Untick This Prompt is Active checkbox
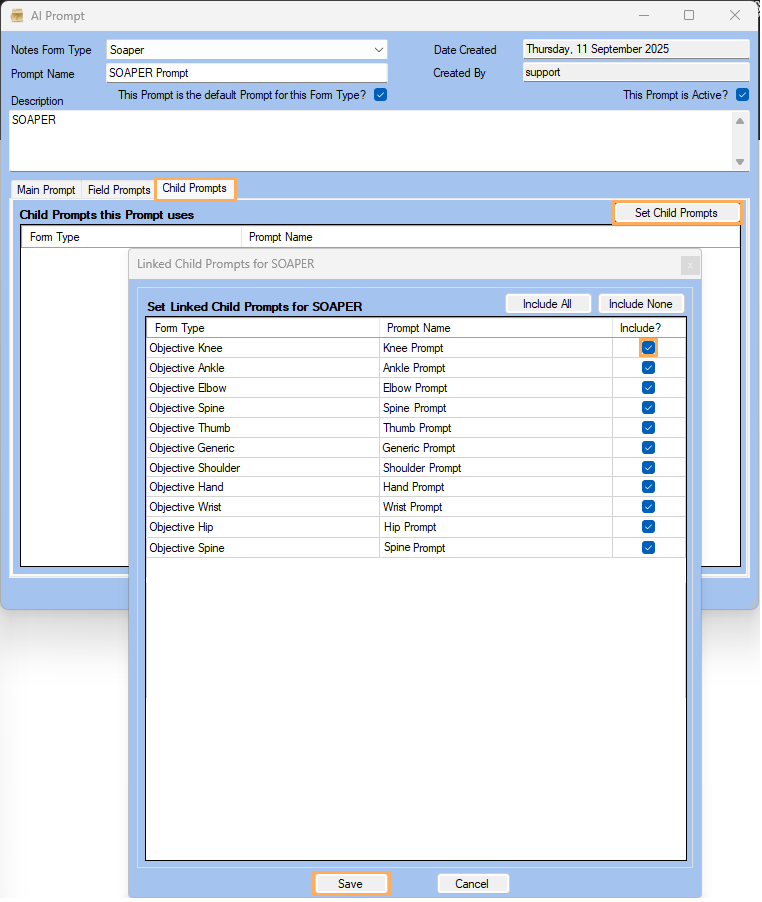Image resolution: width=762 pixels, height=902 pixels. coord(742,95)
